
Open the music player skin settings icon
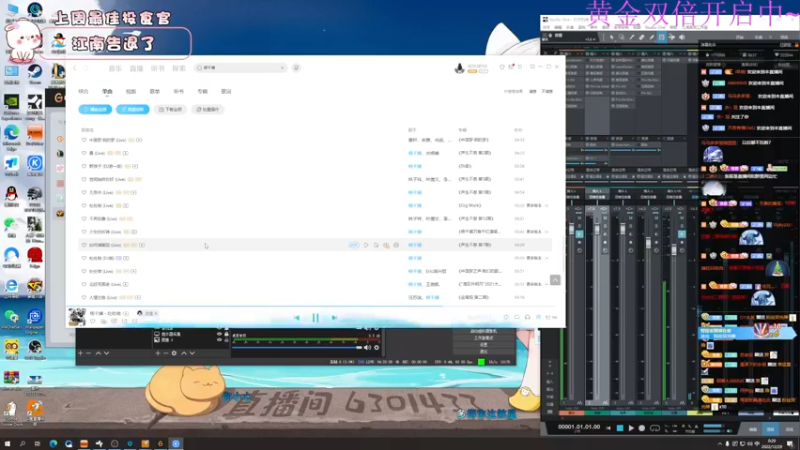[x=502, y=67]
